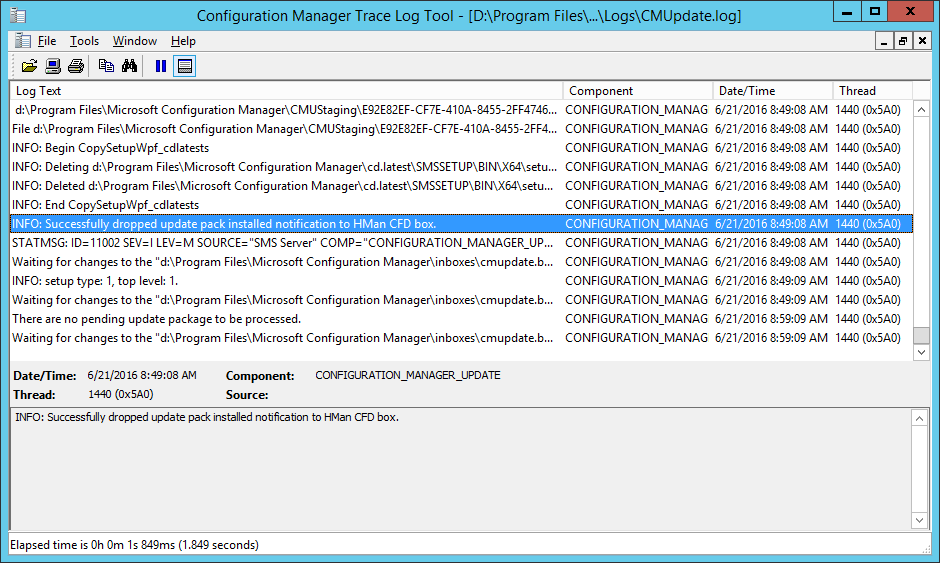Select the 'INFO: End CopySetupWpf_cdlatests' log row
Viewport: 940px width, 563px height.
pos(462,204)
